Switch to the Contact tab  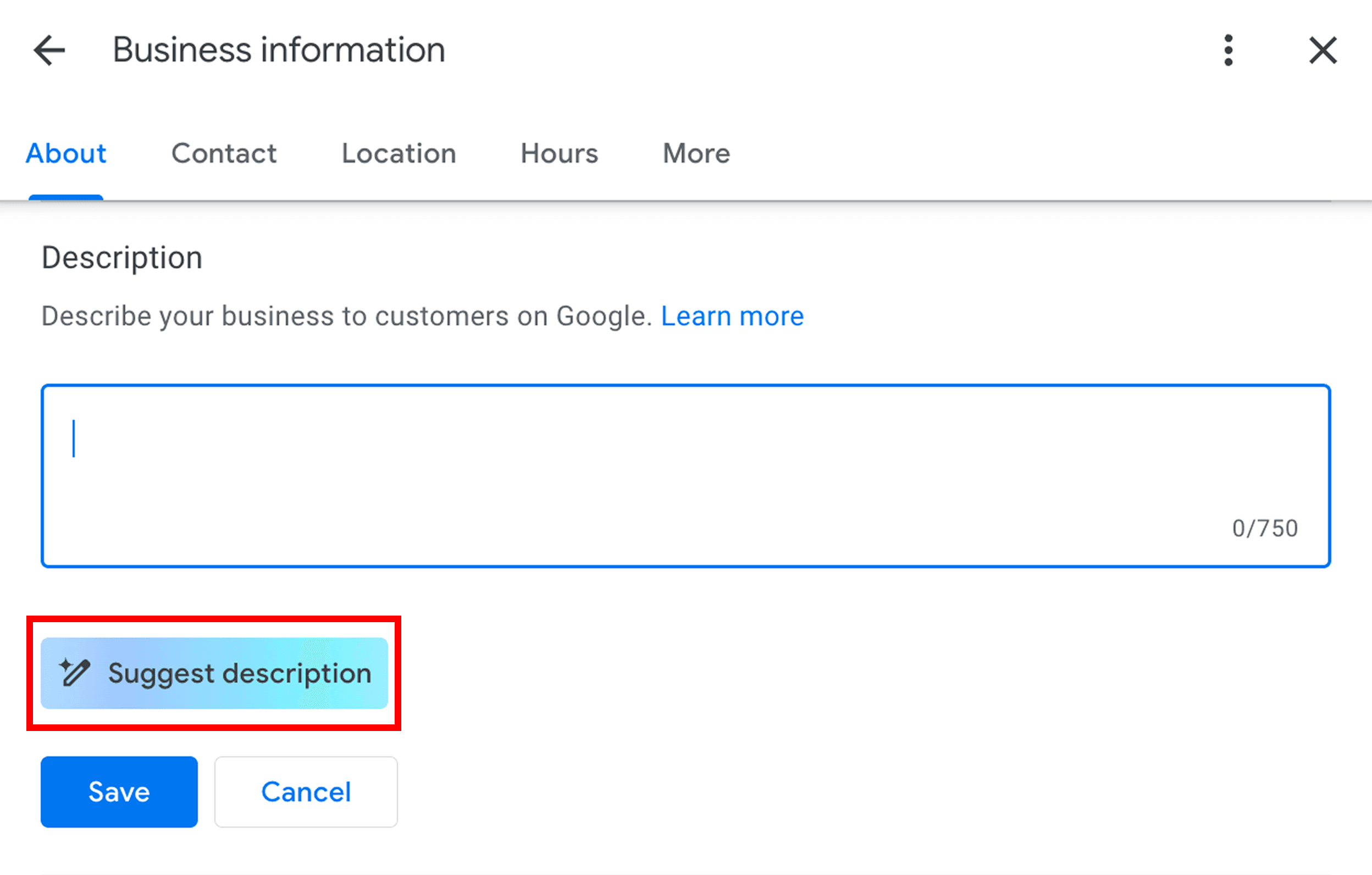[x=224, y=153]
